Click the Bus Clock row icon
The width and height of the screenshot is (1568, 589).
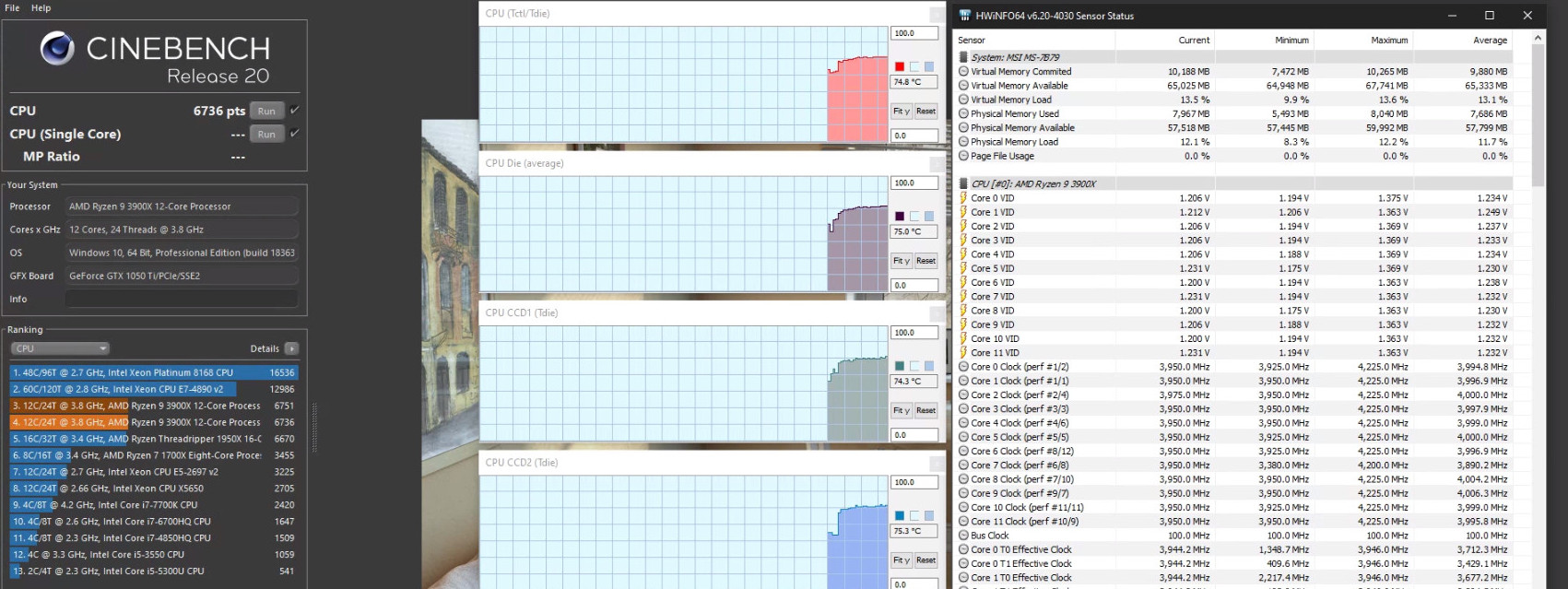coord(963,536)
